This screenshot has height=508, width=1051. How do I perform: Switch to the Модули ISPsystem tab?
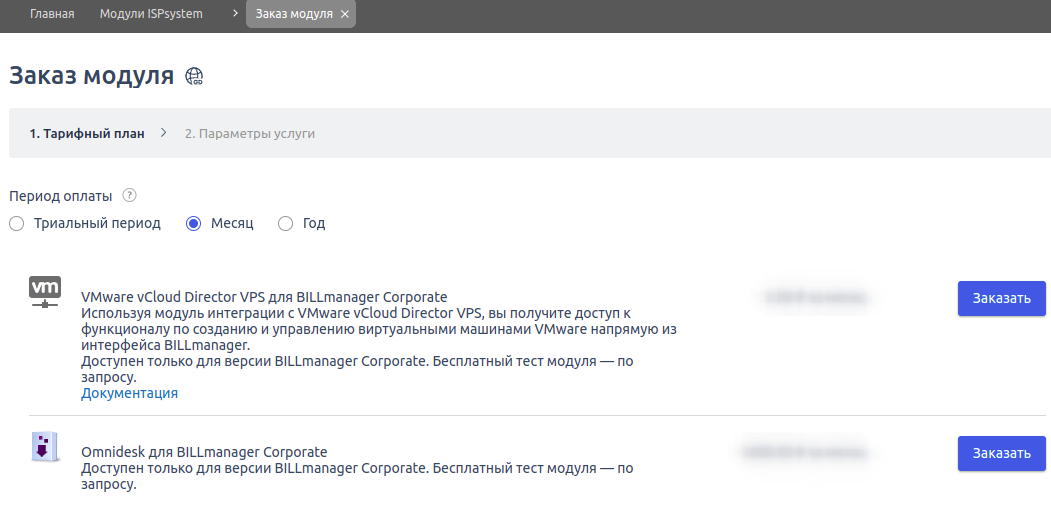click(151, 13)
